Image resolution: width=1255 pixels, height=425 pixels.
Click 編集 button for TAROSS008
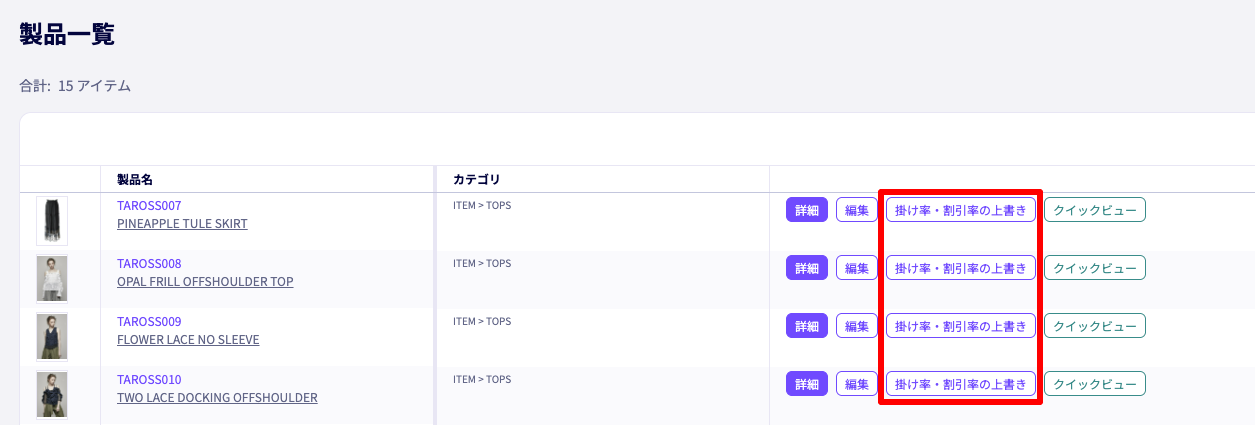pos(857,268)
